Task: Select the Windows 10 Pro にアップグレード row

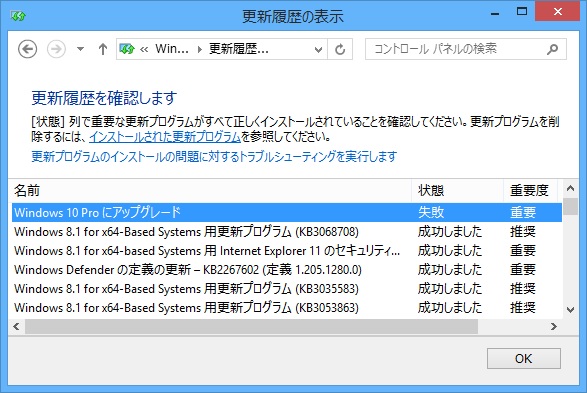Action: tap(287, 213)
